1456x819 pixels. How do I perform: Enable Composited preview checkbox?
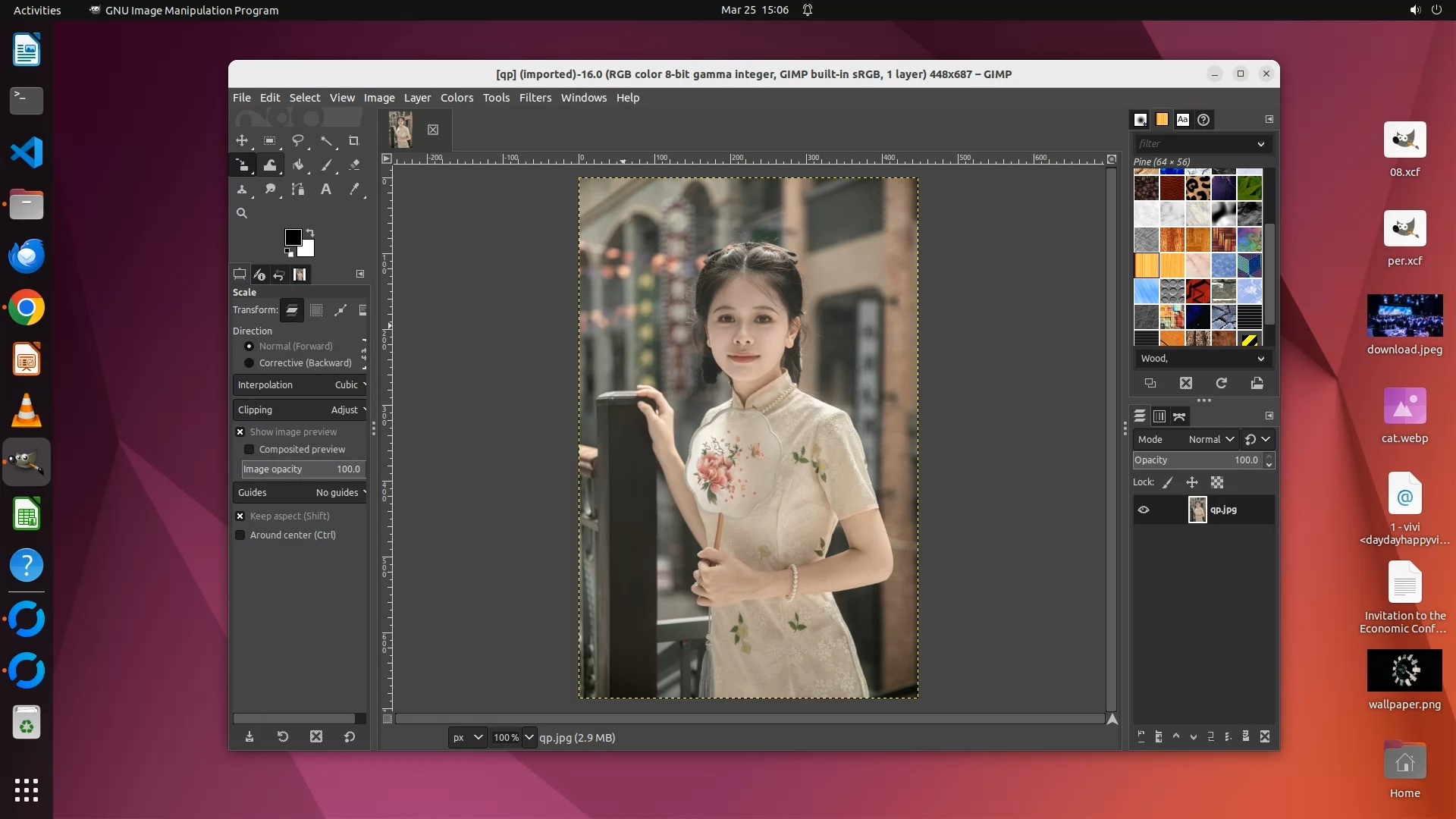click(249, 450)
